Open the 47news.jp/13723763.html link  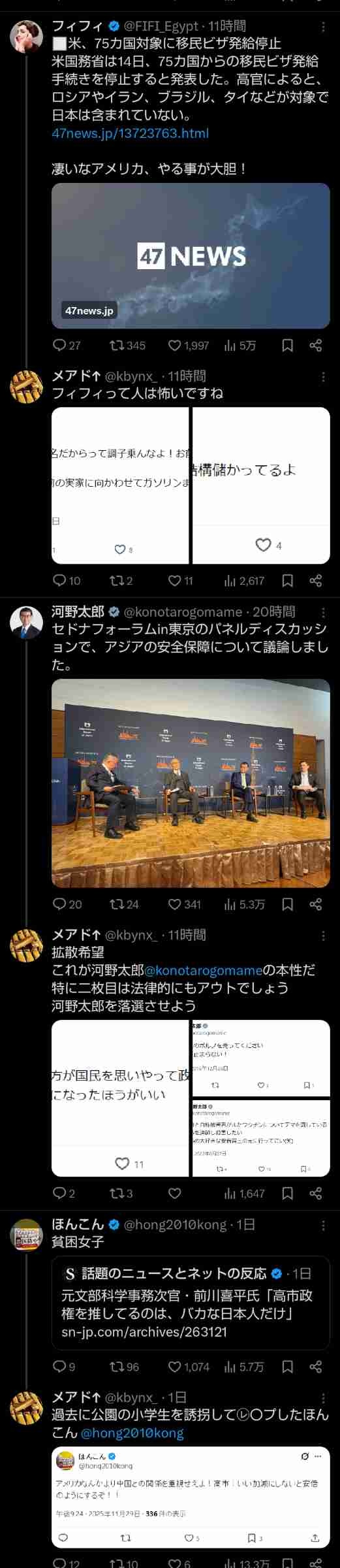click(x=130, y=133)
